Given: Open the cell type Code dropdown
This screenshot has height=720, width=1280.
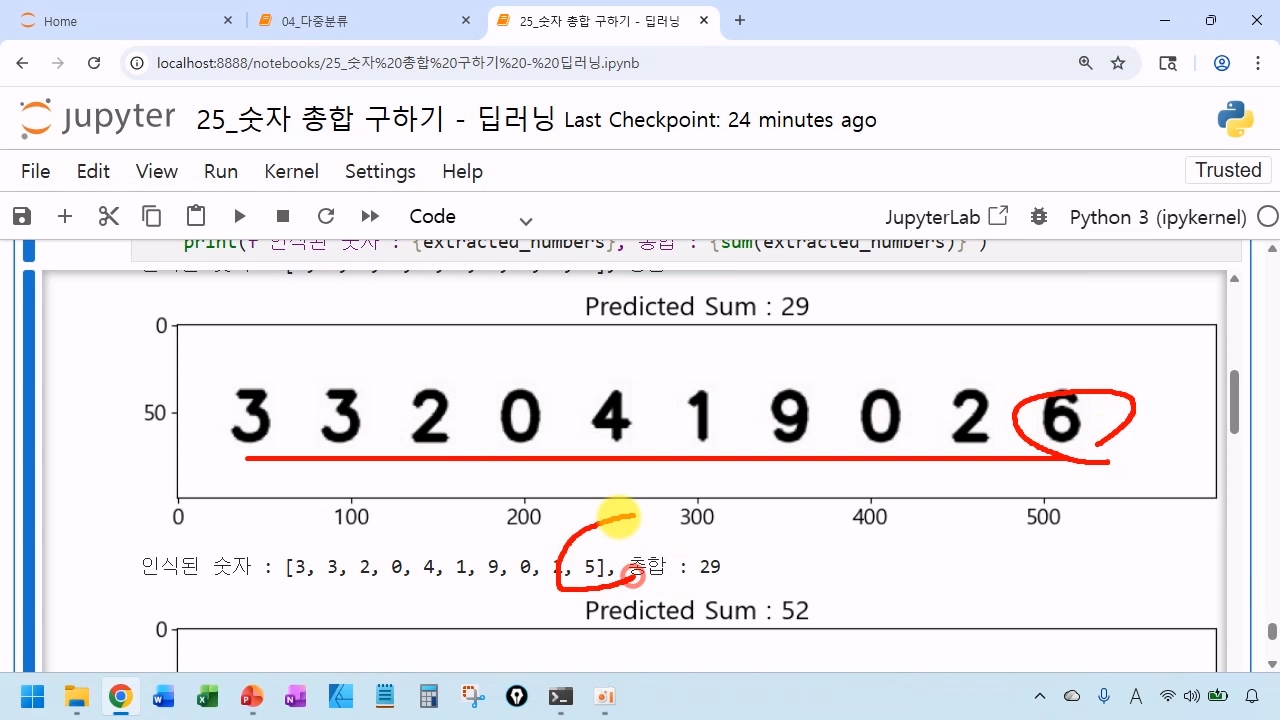Looking at the screenshot, I should point(470,217).
